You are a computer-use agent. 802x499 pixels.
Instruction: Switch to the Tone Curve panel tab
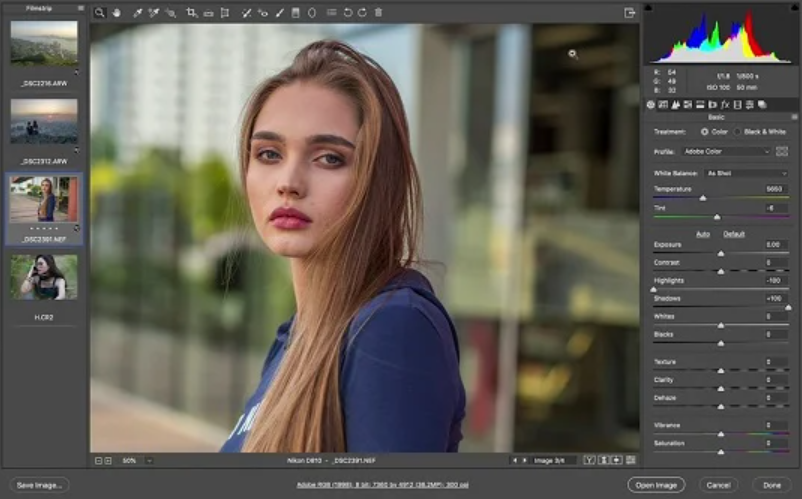click(663, 105)
